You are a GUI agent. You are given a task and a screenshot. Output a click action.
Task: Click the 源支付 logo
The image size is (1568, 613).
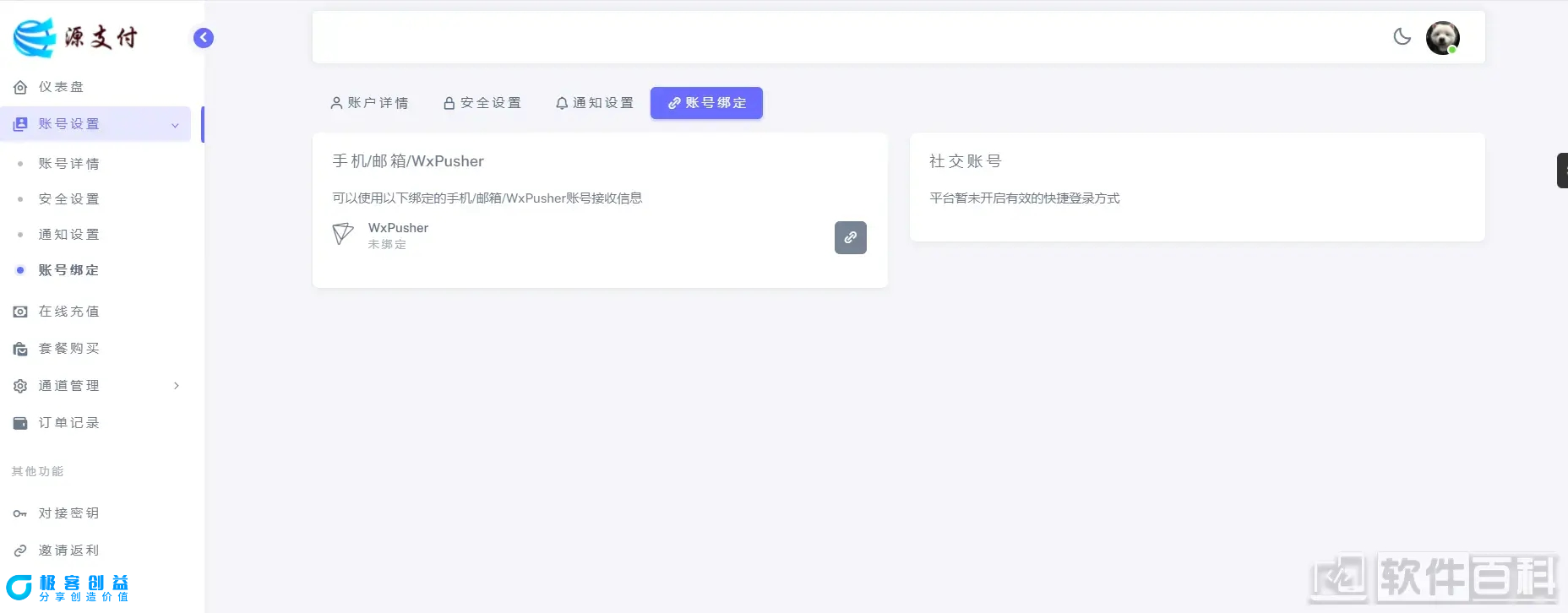click(x=75, y=37)
